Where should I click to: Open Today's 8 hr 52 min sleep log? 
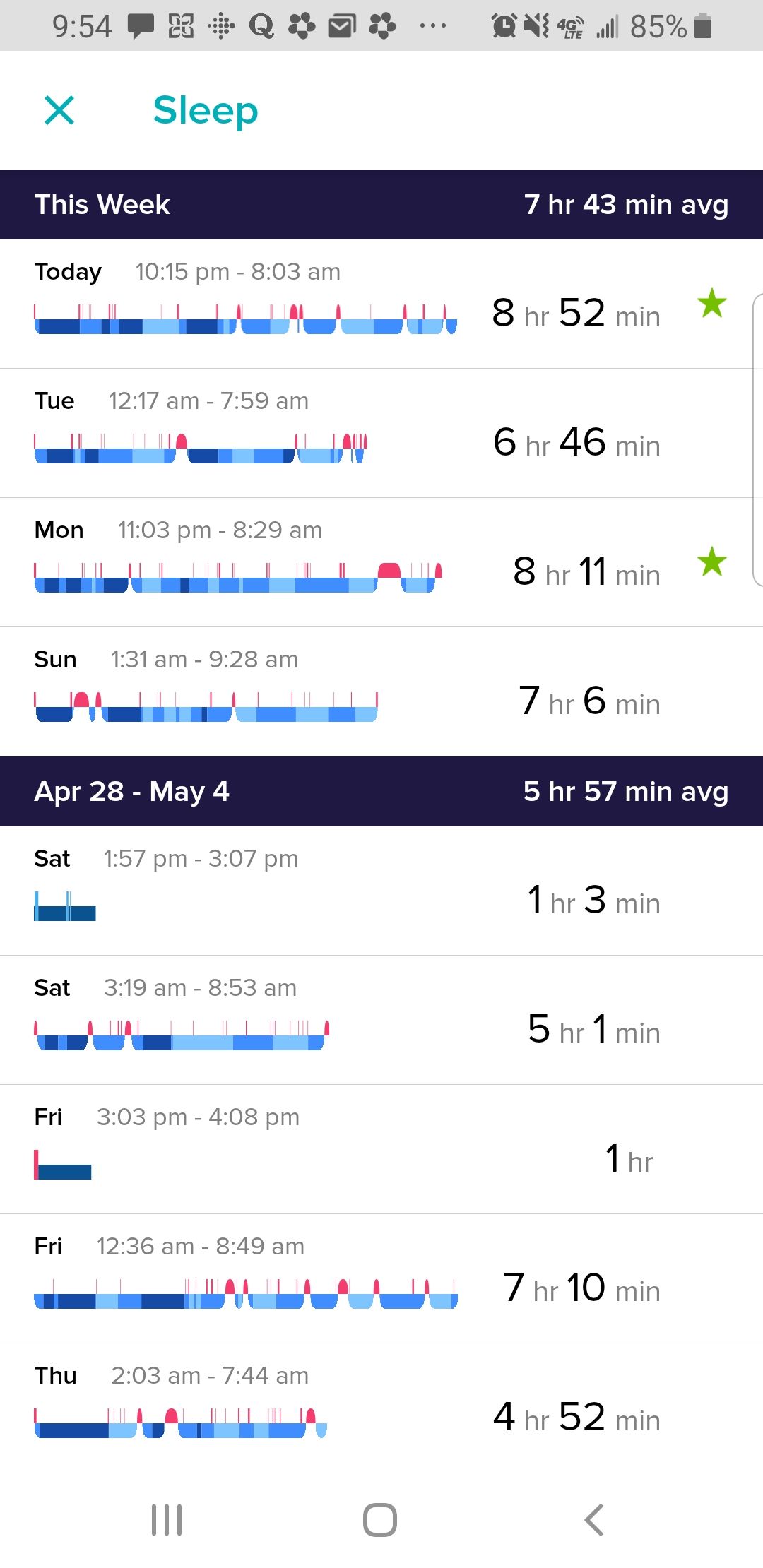tap(381, 304)
